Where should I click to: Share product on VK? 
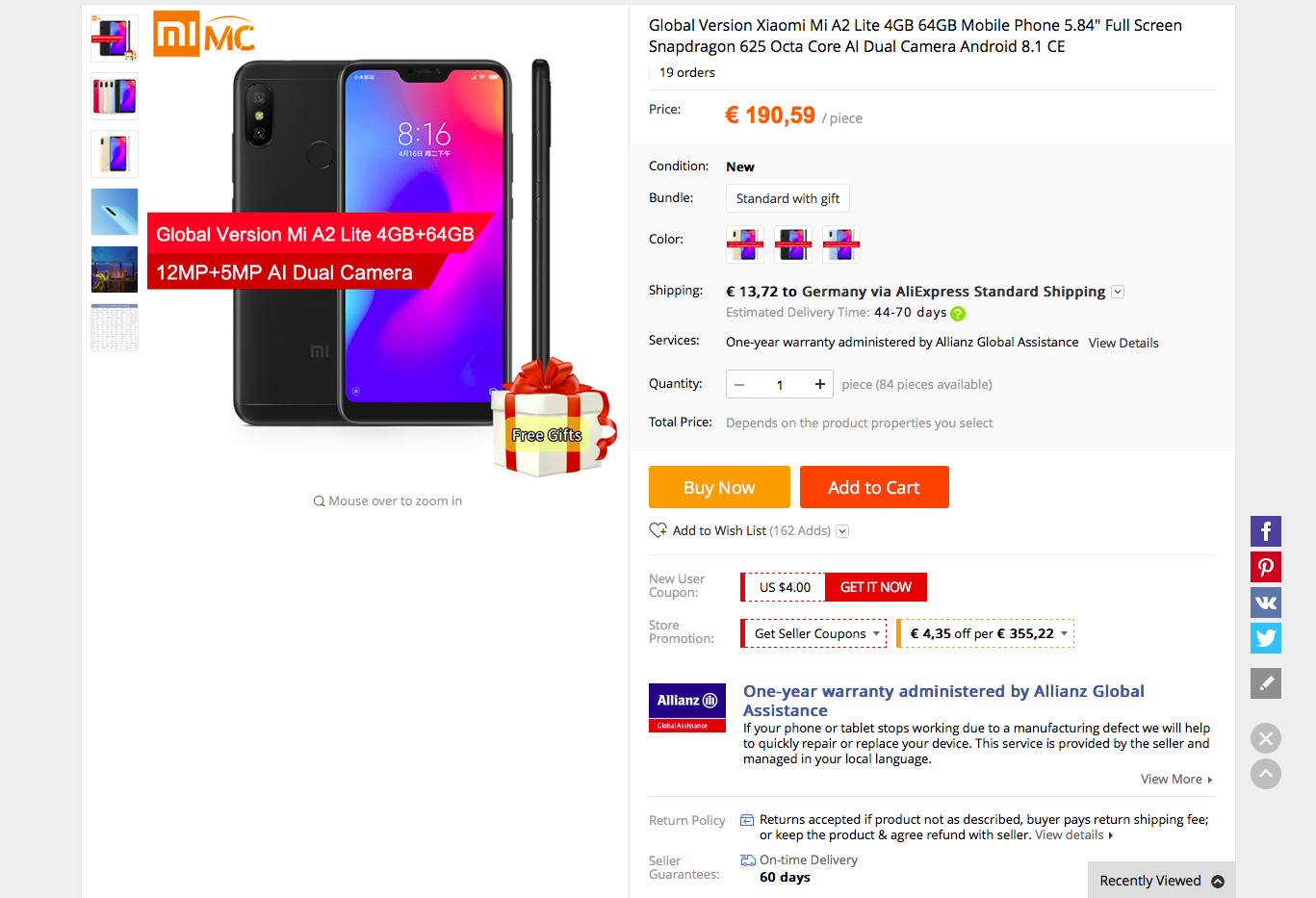[x=1265, y=603]
